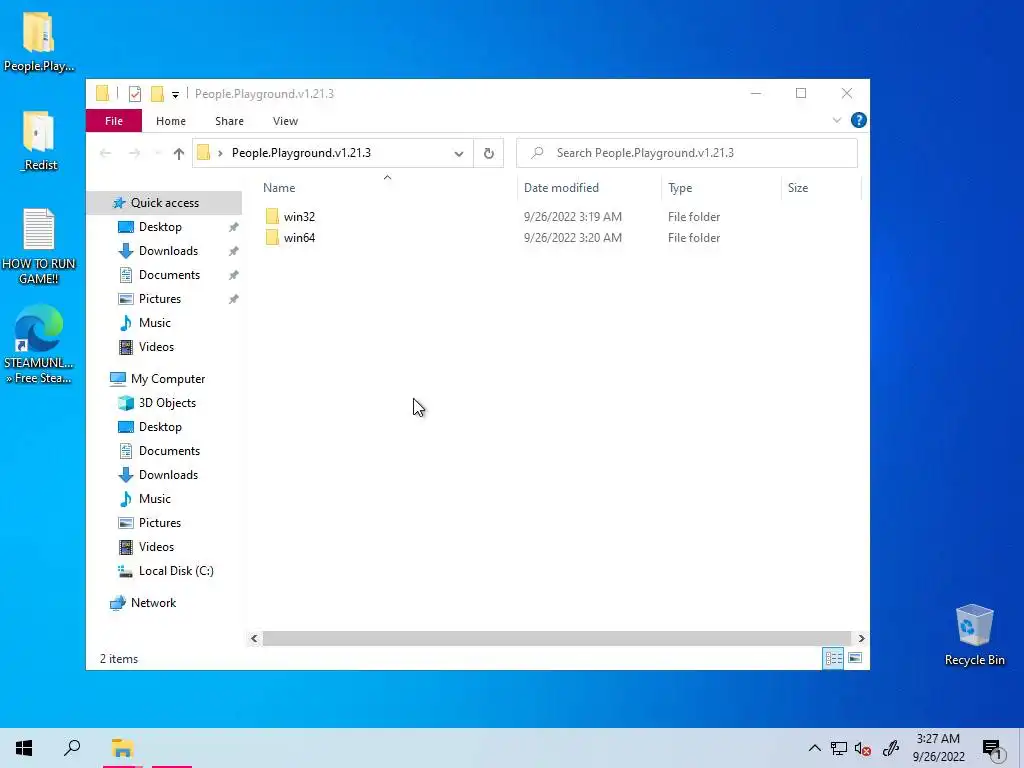Refresh the current folder
1024x768 pixels.
coord(488,153)
